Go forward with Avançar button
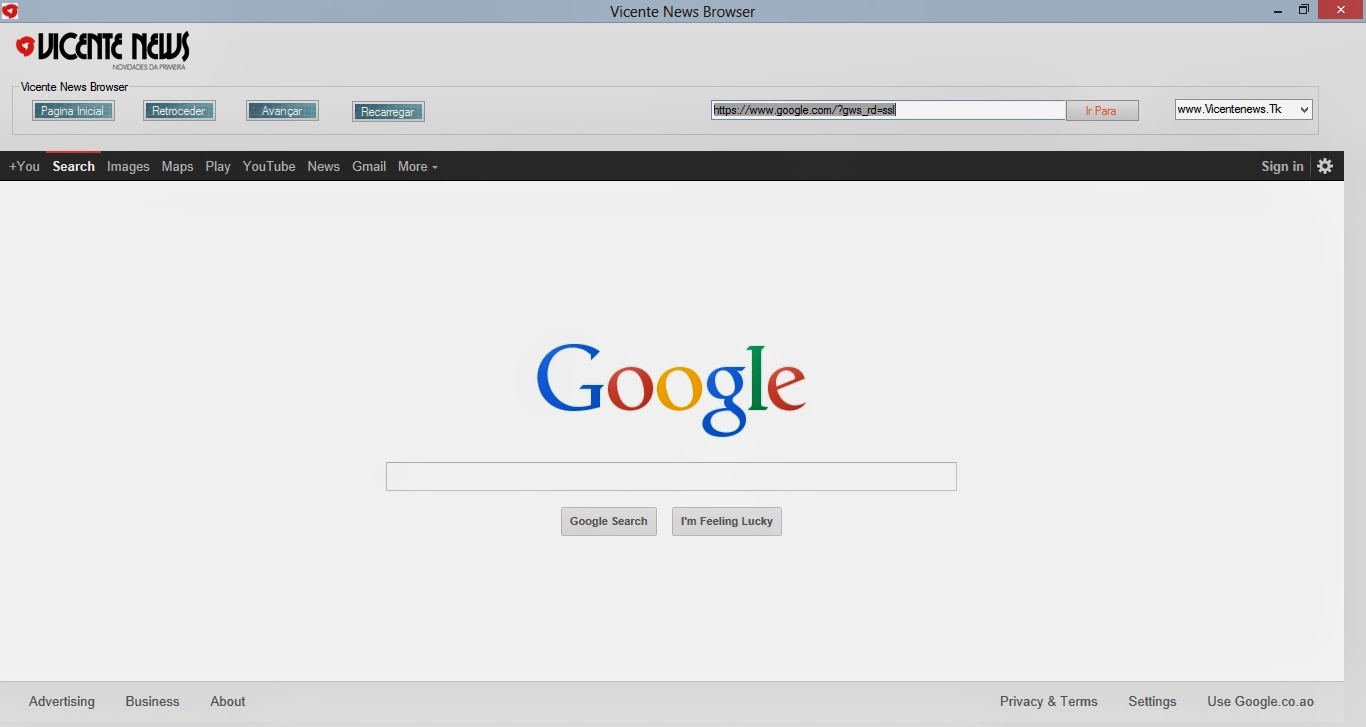The height and width of the screenshot is (727, 1366). (x=282, y=111)
